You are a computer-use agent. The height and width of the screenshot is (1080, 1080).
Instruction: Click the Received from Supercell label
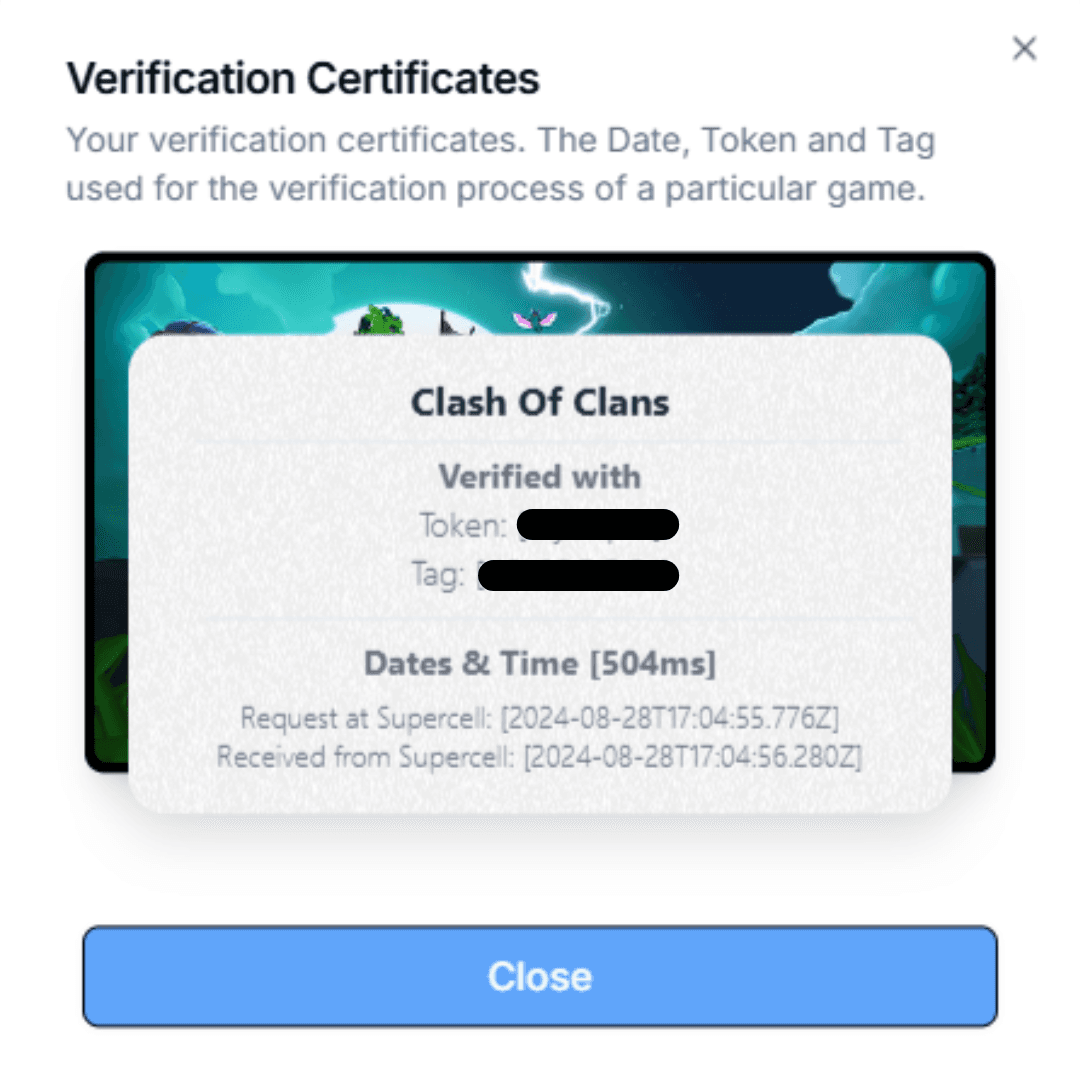[365, 756]
